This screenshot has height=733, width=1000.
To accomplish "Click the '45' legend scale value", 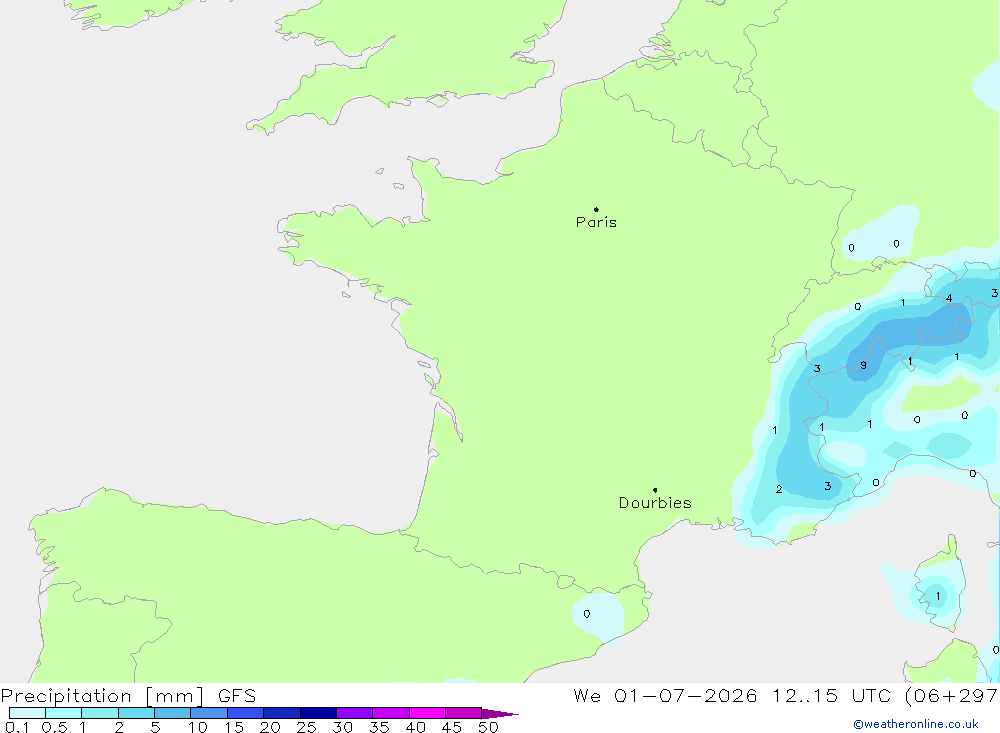I will coord(452,727).
